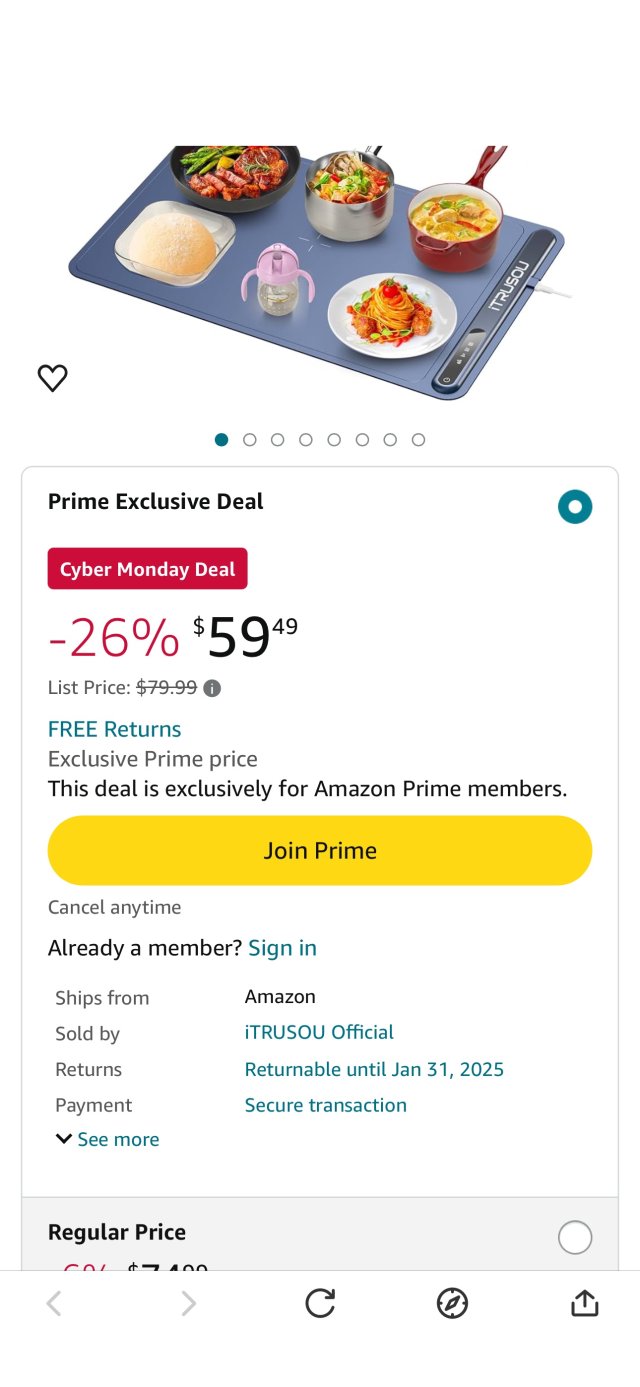Click the Sign in link
Viewport: 640px width, 1387px height.
[x=282, y=948]
